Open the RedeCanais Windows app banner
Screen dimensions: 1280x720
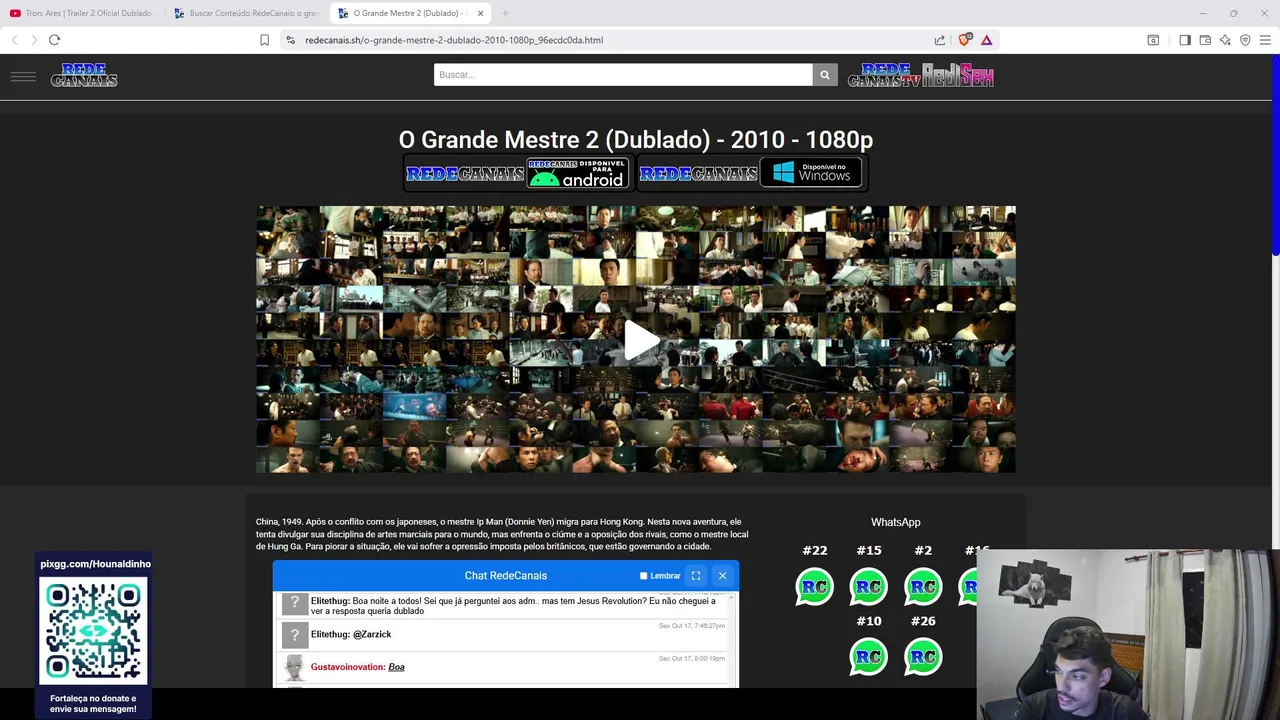[751, 174]
